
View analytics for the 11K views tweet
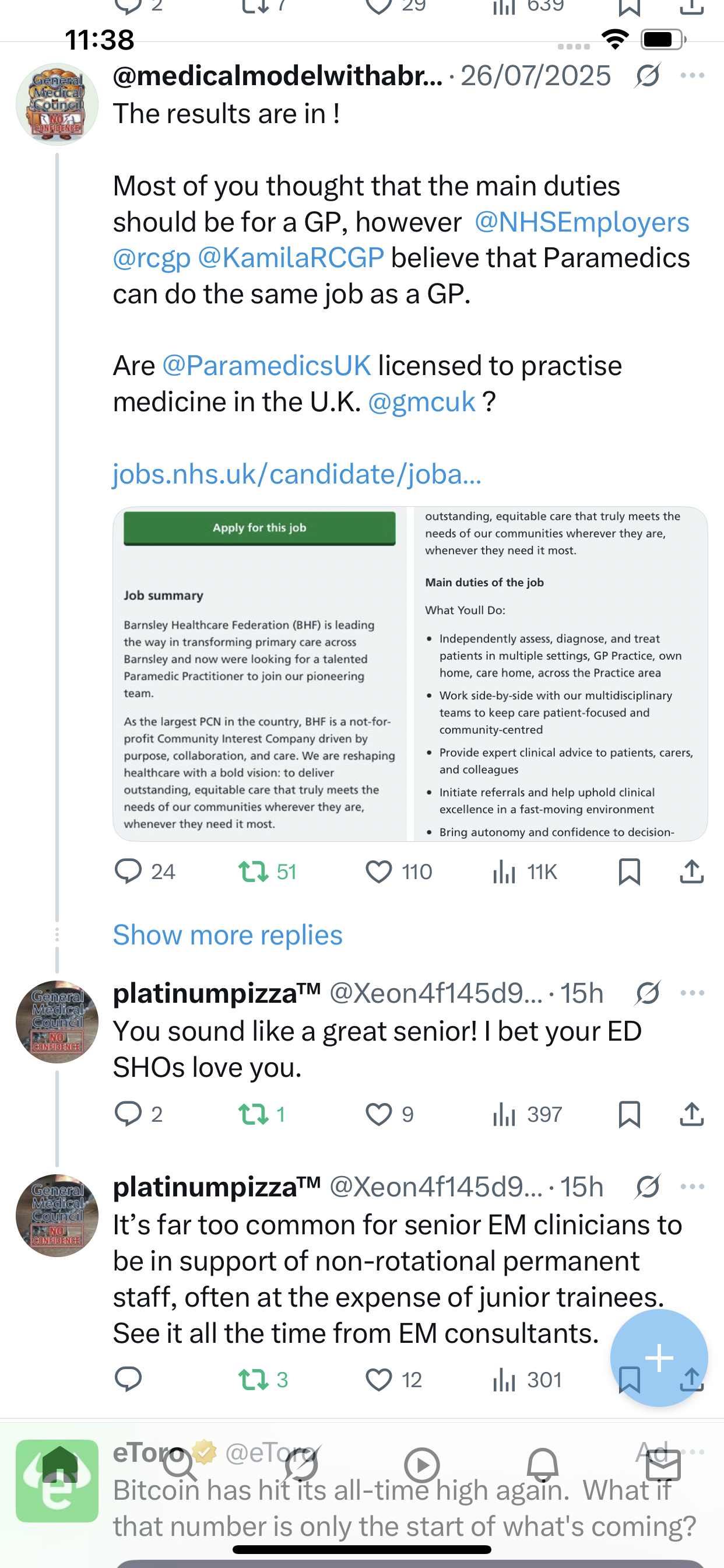pyautogui.click(x=504, y=871)
